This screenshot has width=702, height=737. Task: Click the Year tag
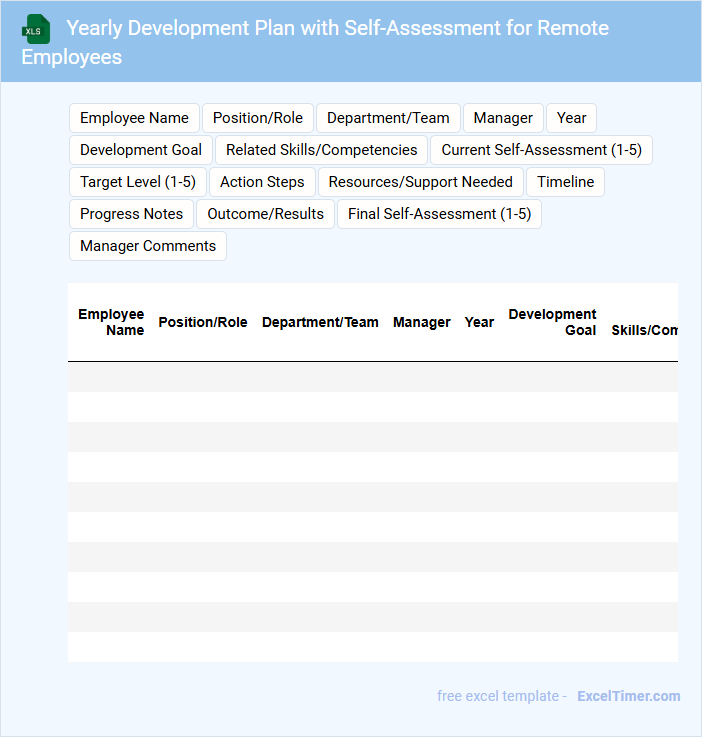(571, 118)
